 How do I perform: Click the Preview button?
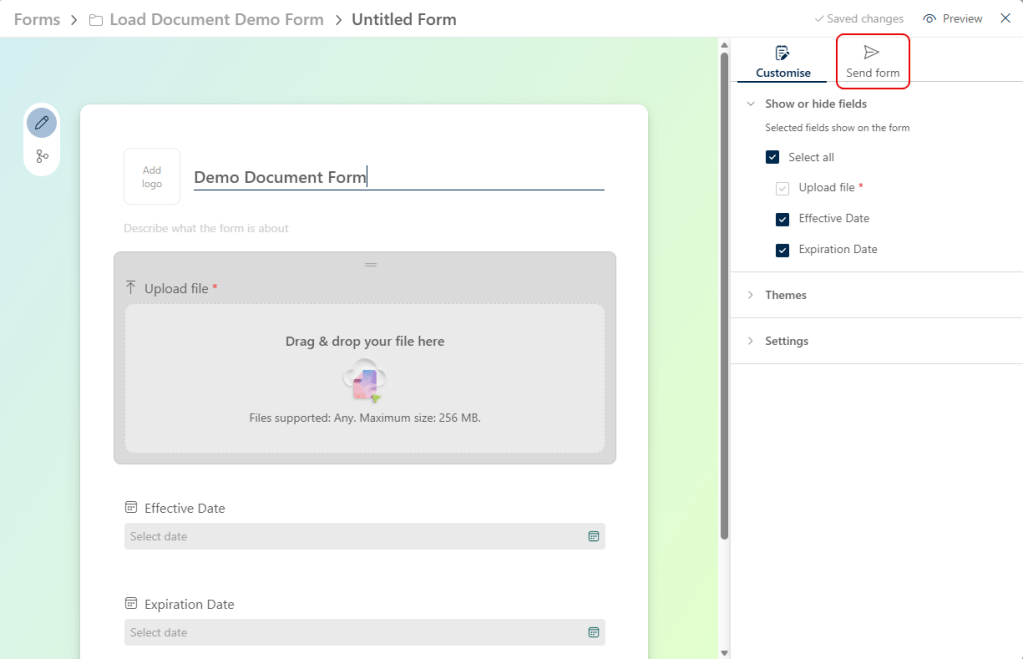[x=952, y=19]
